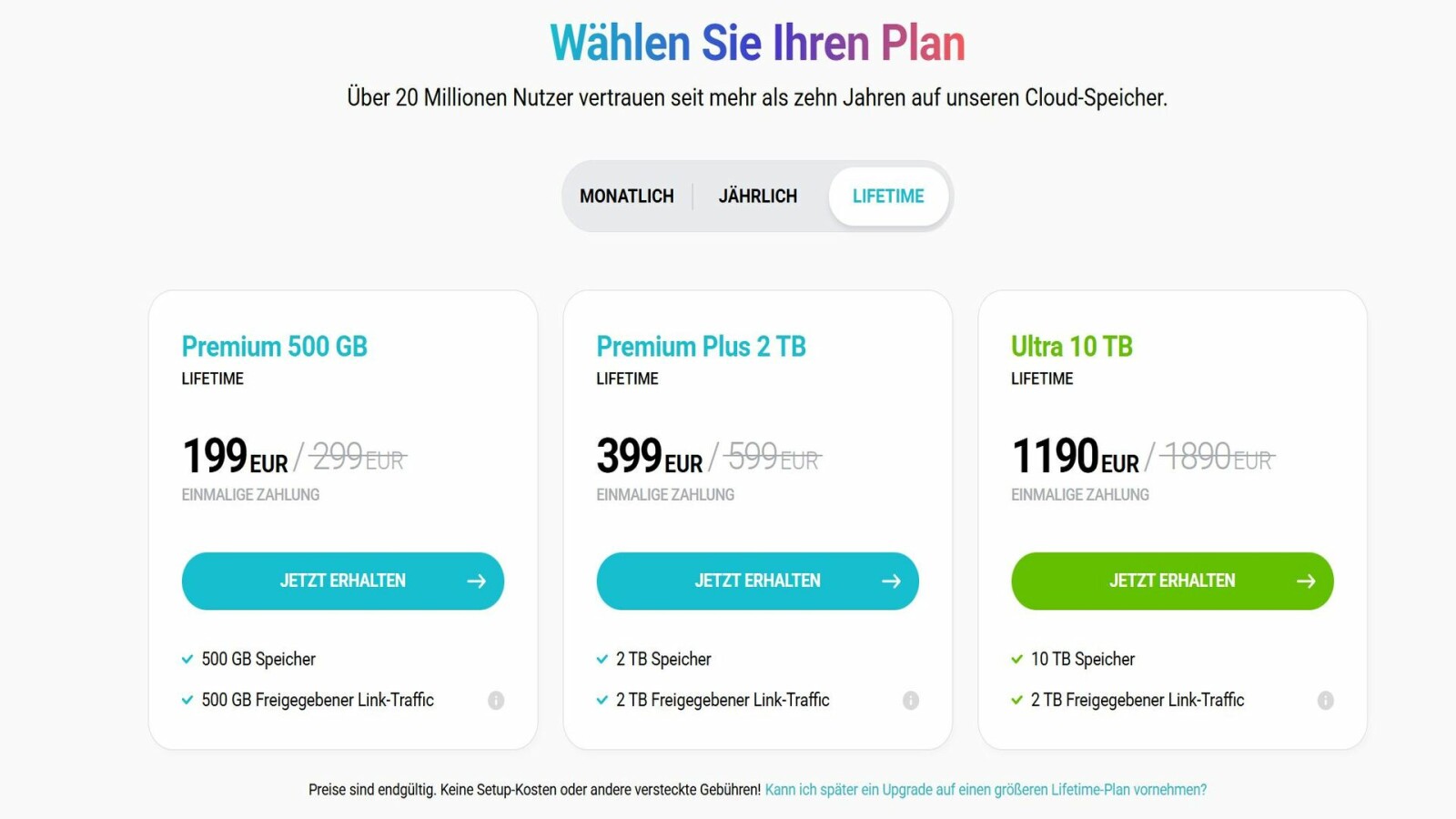The width and height of the screenshot is (1456, 819).
Task: Click the 2 TB Speicher feature text
Action: (663, 659)
